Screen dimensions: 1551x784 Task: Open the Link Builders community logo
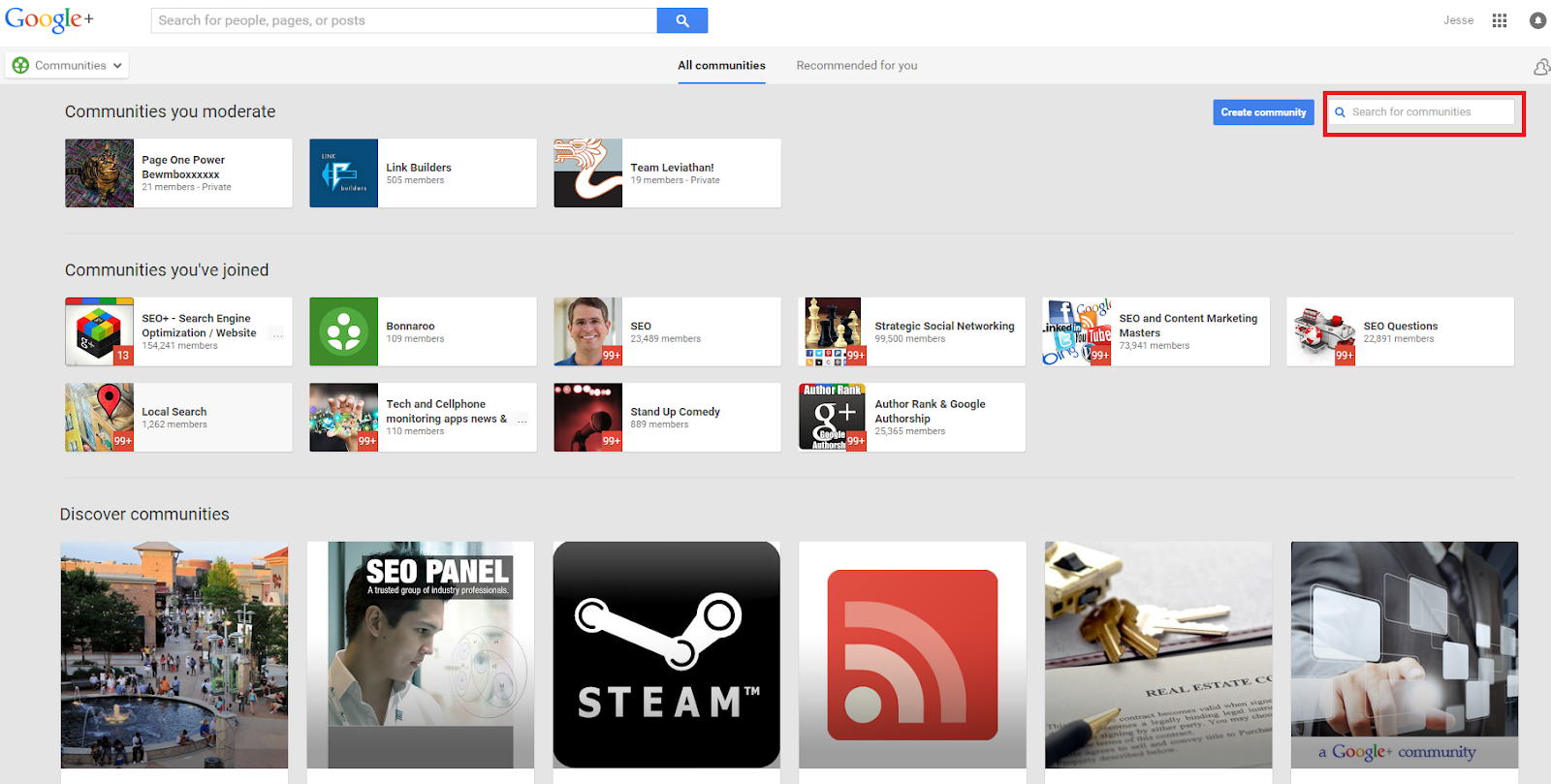(343, 172)
